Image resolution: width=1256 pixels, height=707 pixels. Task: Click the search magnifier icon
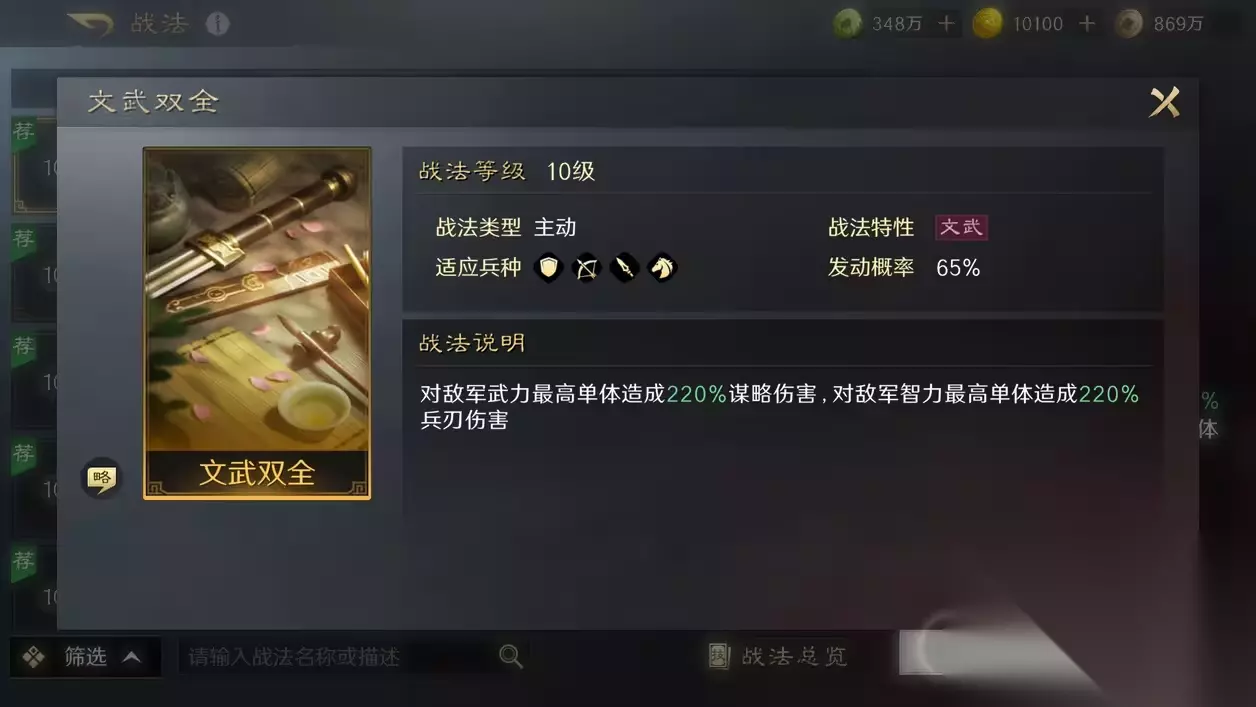pos(511,656)
